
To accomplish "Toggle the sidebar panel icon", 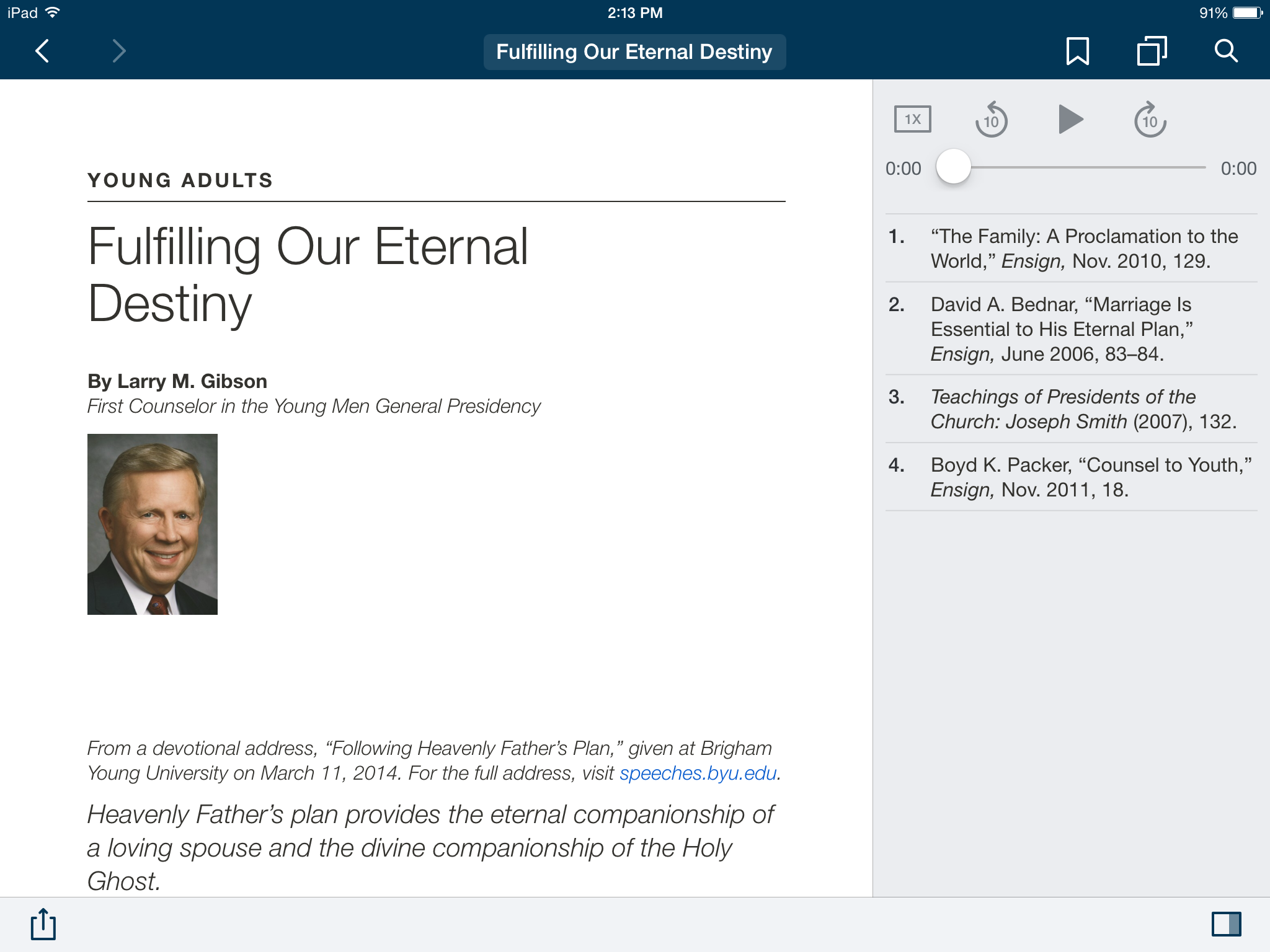I will point(1226,924).
